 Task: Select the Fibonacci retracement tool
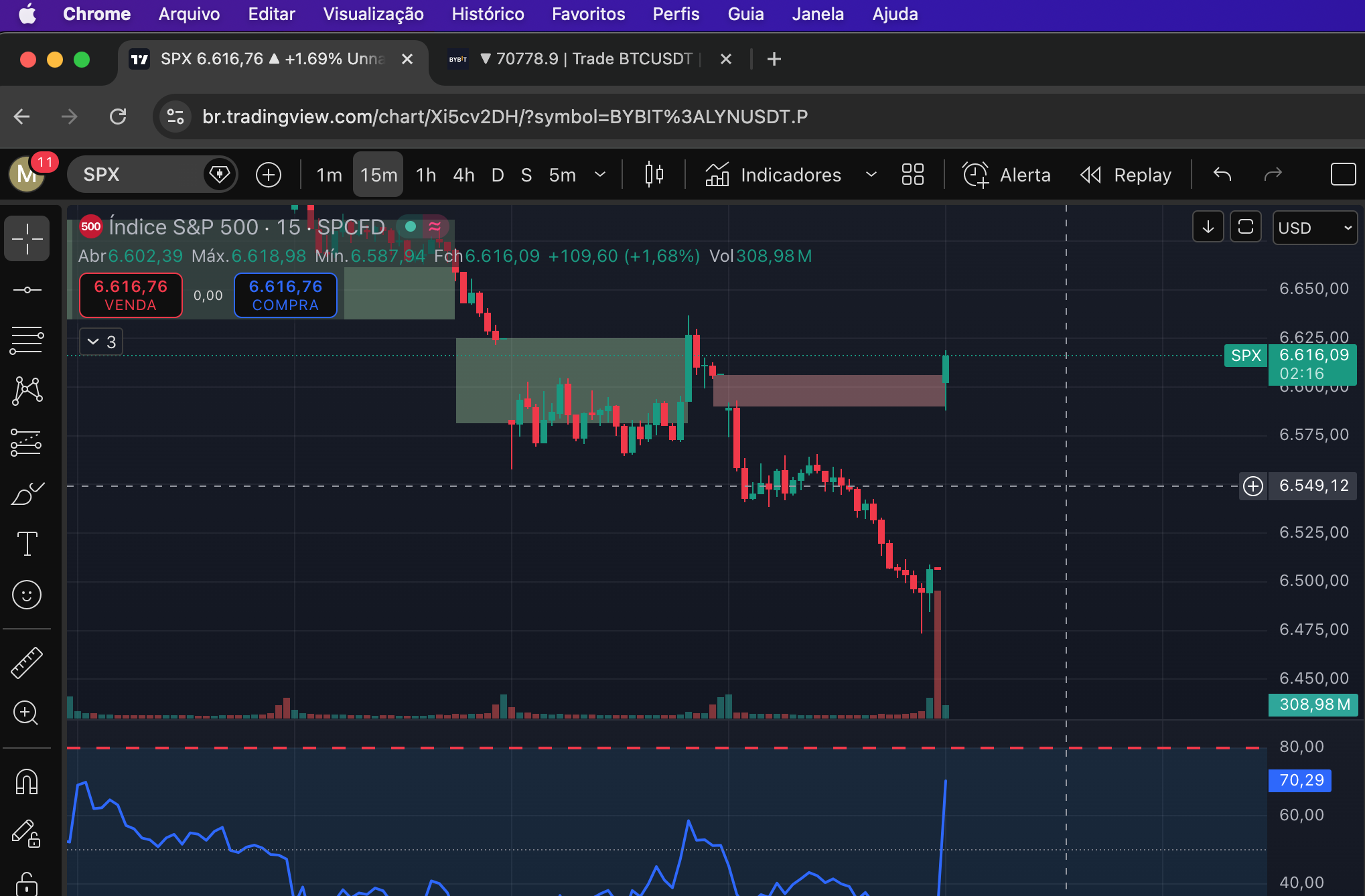point(27,340)
